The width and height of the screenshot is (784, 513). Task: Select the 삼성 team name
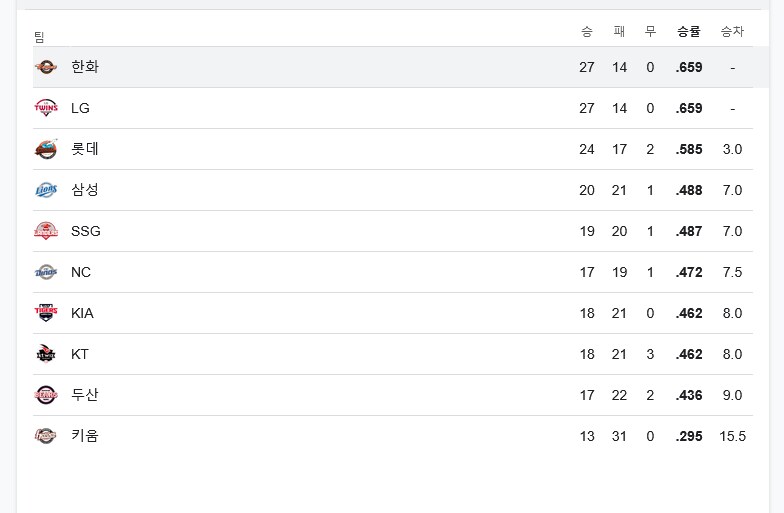click(x=85, y=190)
